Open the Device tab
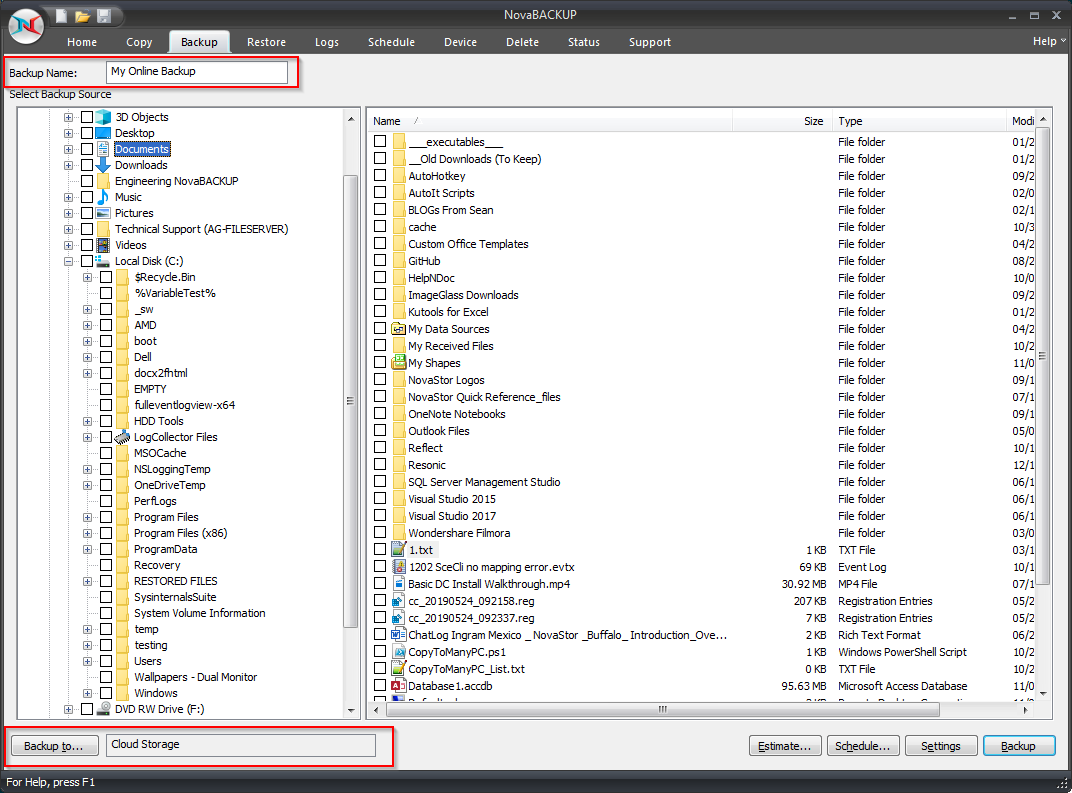This screenshot has width=1072, height=793. coord(460,42)
